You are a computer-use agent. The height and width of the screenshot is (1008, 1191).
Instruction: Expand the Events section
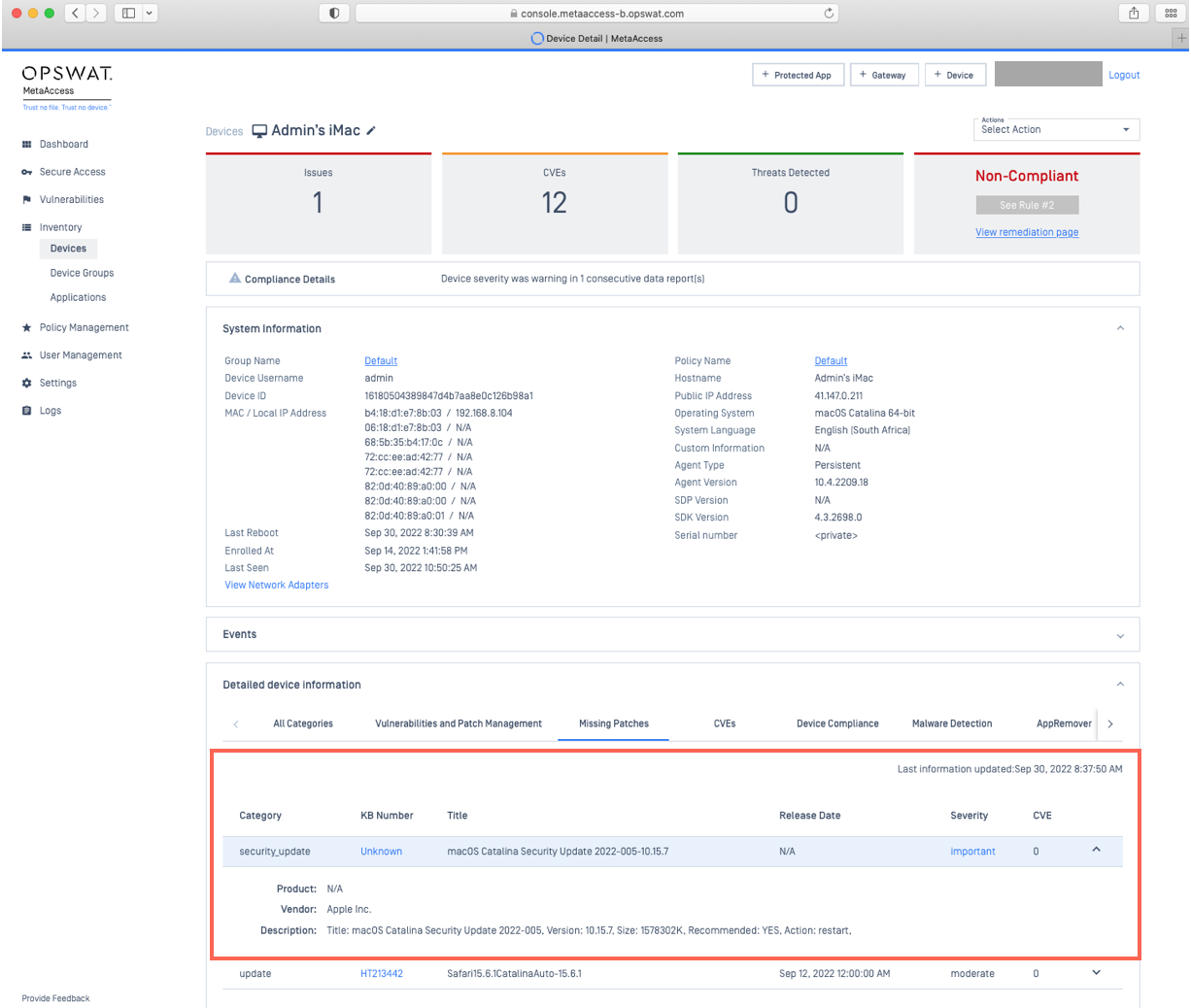[1120, 636]
